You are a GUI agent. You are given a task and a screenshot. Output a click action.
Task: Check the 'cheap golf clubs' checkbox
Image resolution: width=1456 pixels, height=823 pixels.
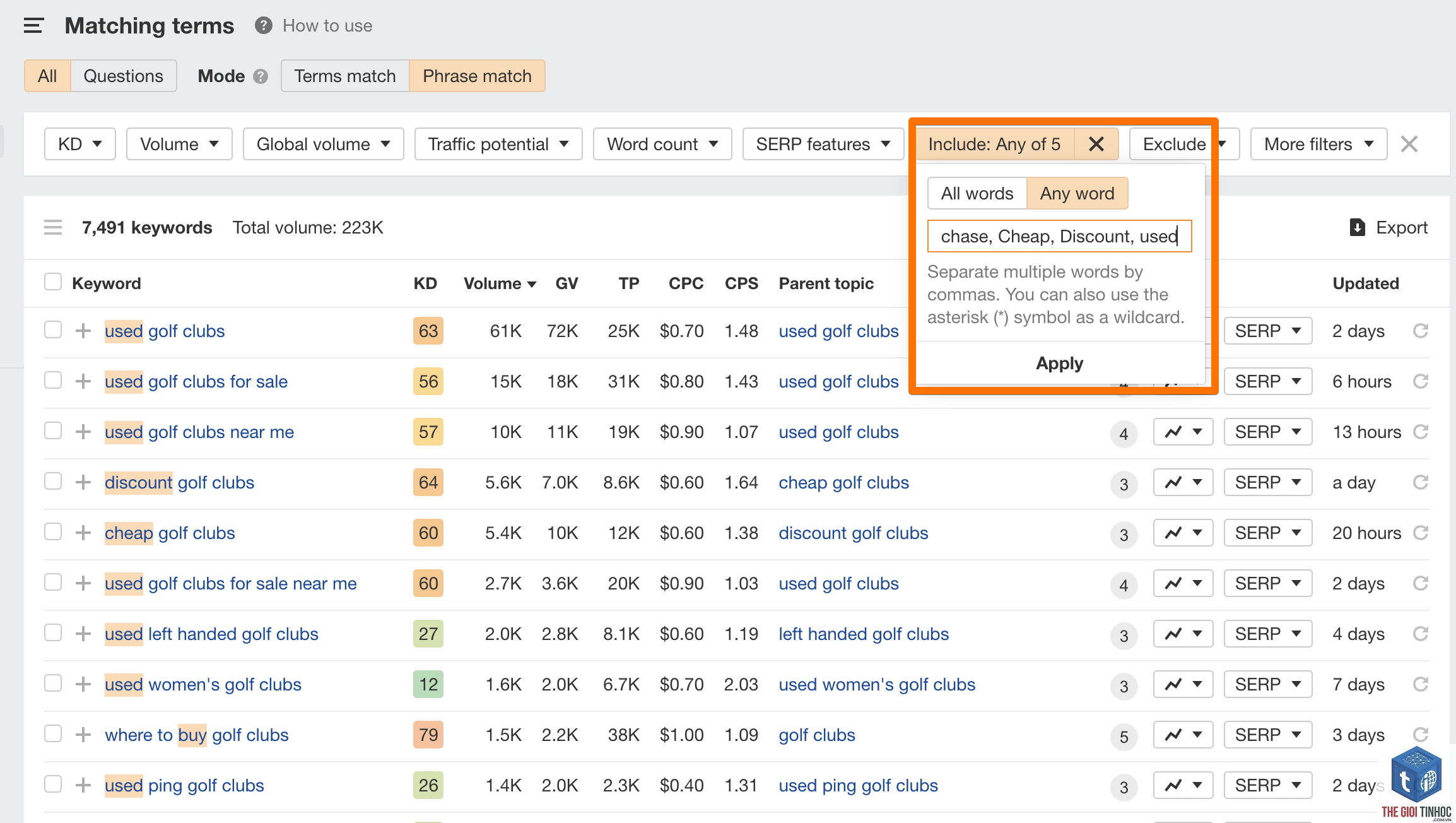pos(53,531)
